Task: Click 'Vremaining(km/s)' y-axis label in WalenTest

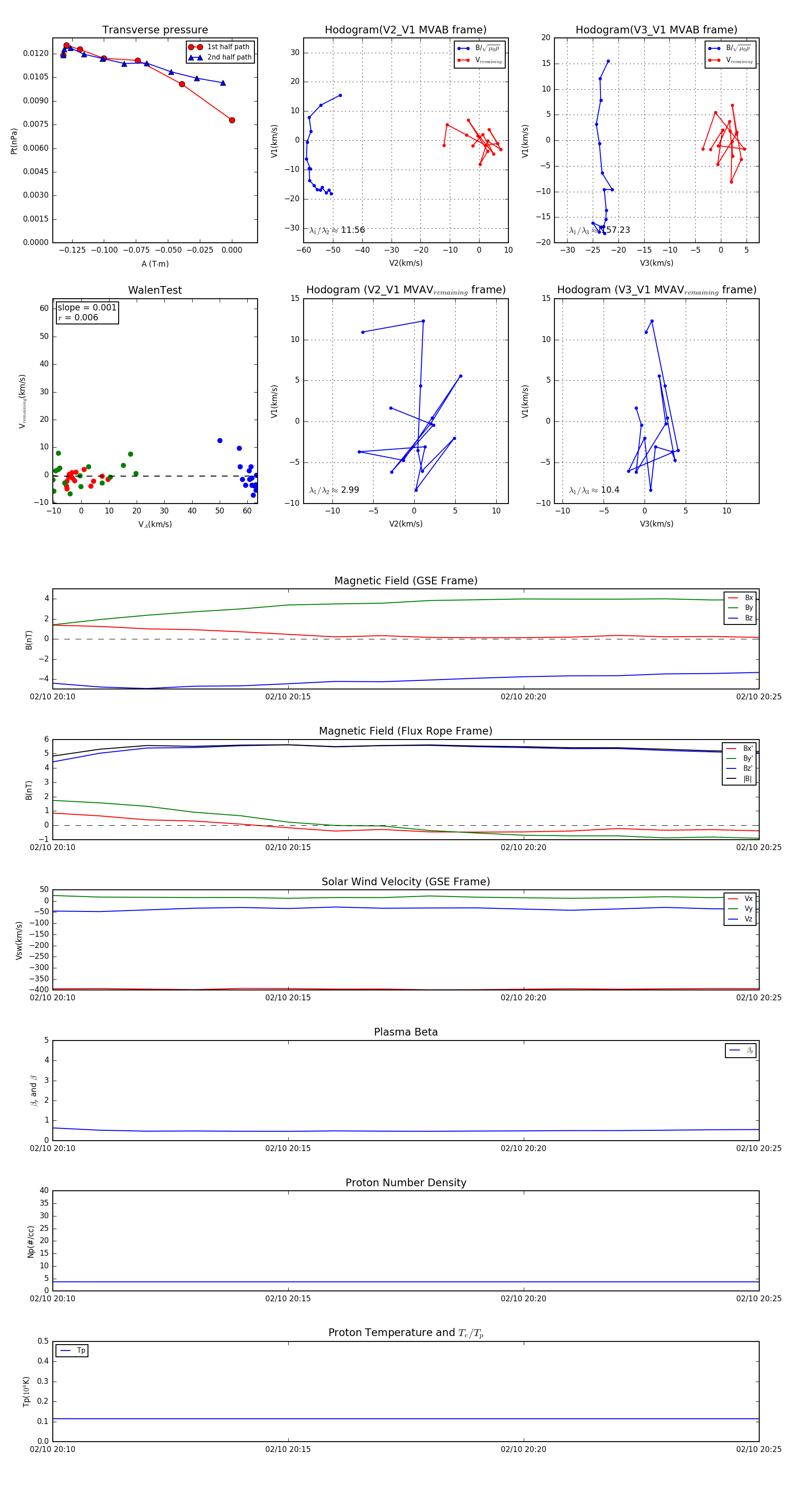Action: (x=23, y=401)
